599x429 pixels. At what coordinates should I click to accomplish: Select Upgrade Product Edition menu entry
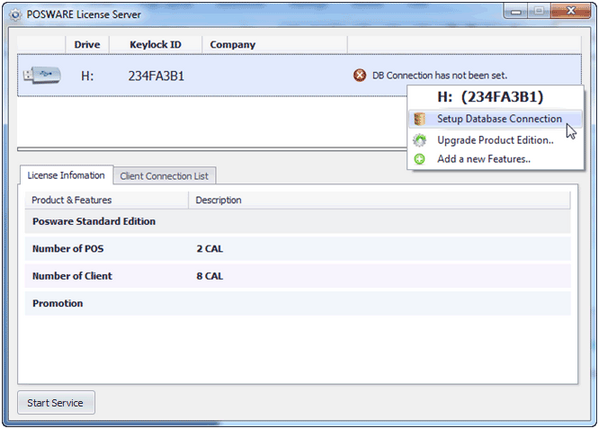pyautogui.click(x=495, y=140)
